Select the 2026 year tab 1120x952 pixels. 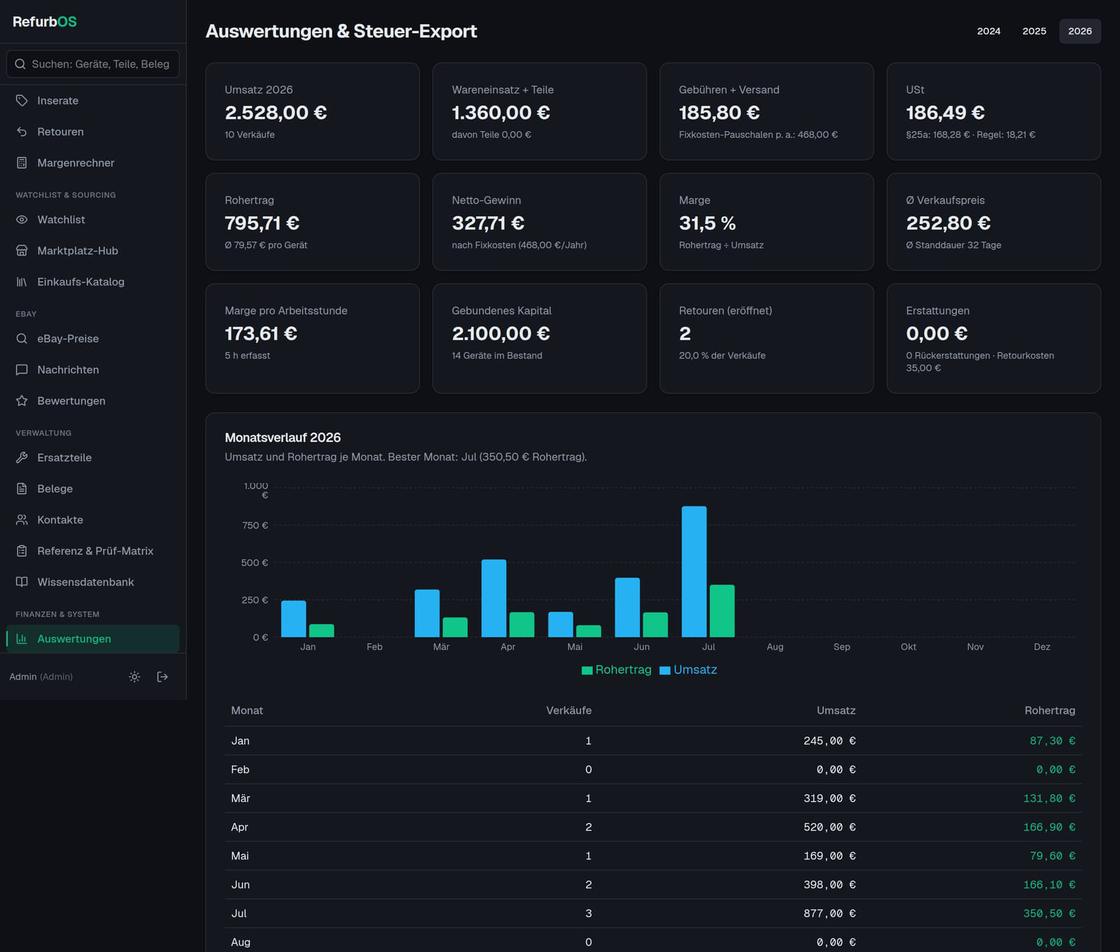pyautogui.click(x=1079, y=31)
